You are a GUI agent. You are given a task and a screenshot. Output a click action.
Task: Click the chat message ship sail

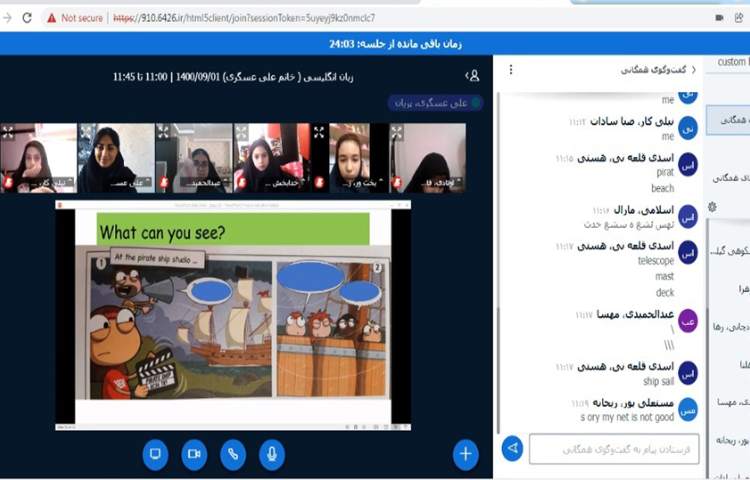[x=658, y=381]
